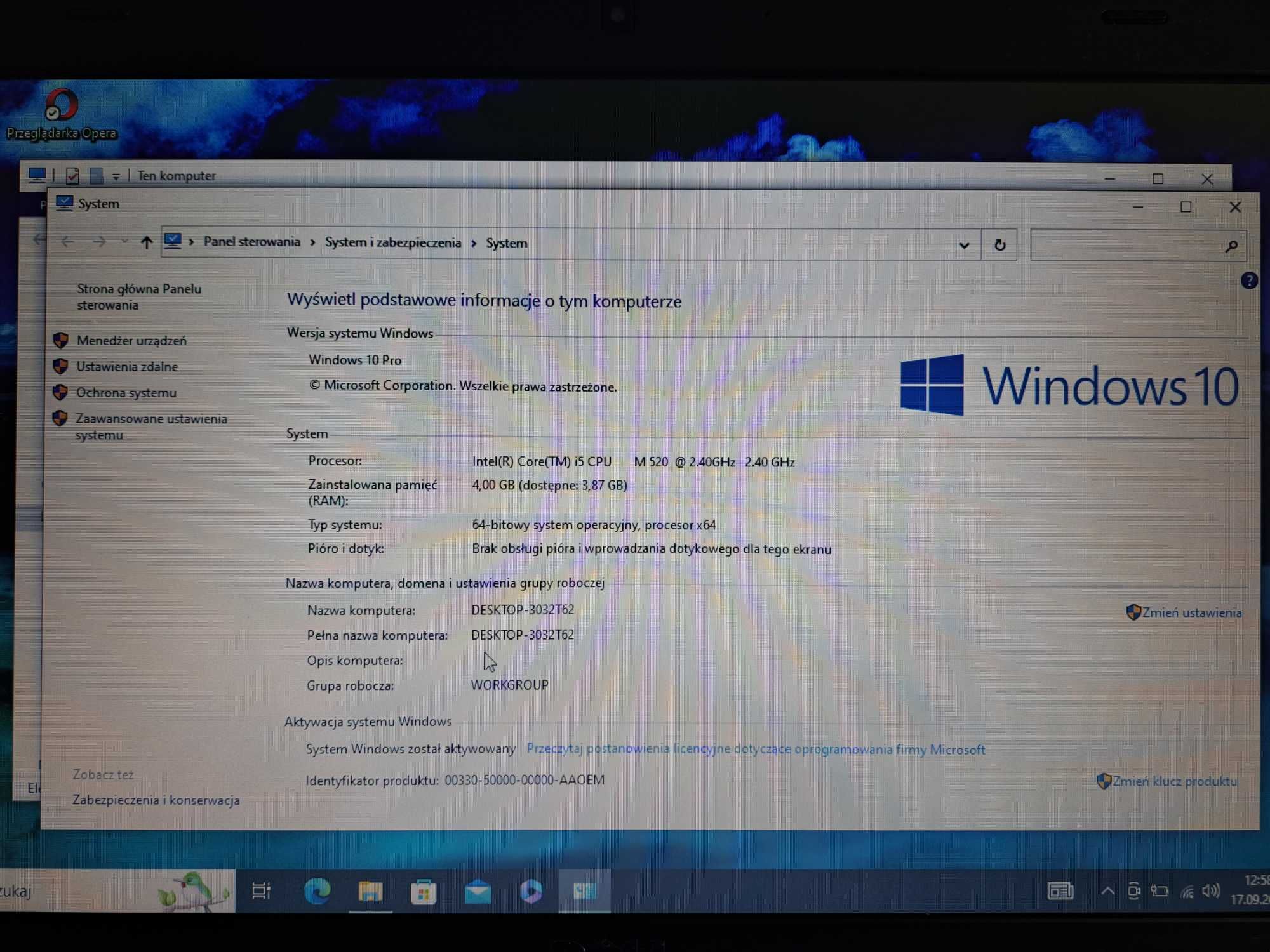Select Panel sterowania breadcrumb
The height and width of the screenshot is (952, 1270).
(x=252, y=242)
